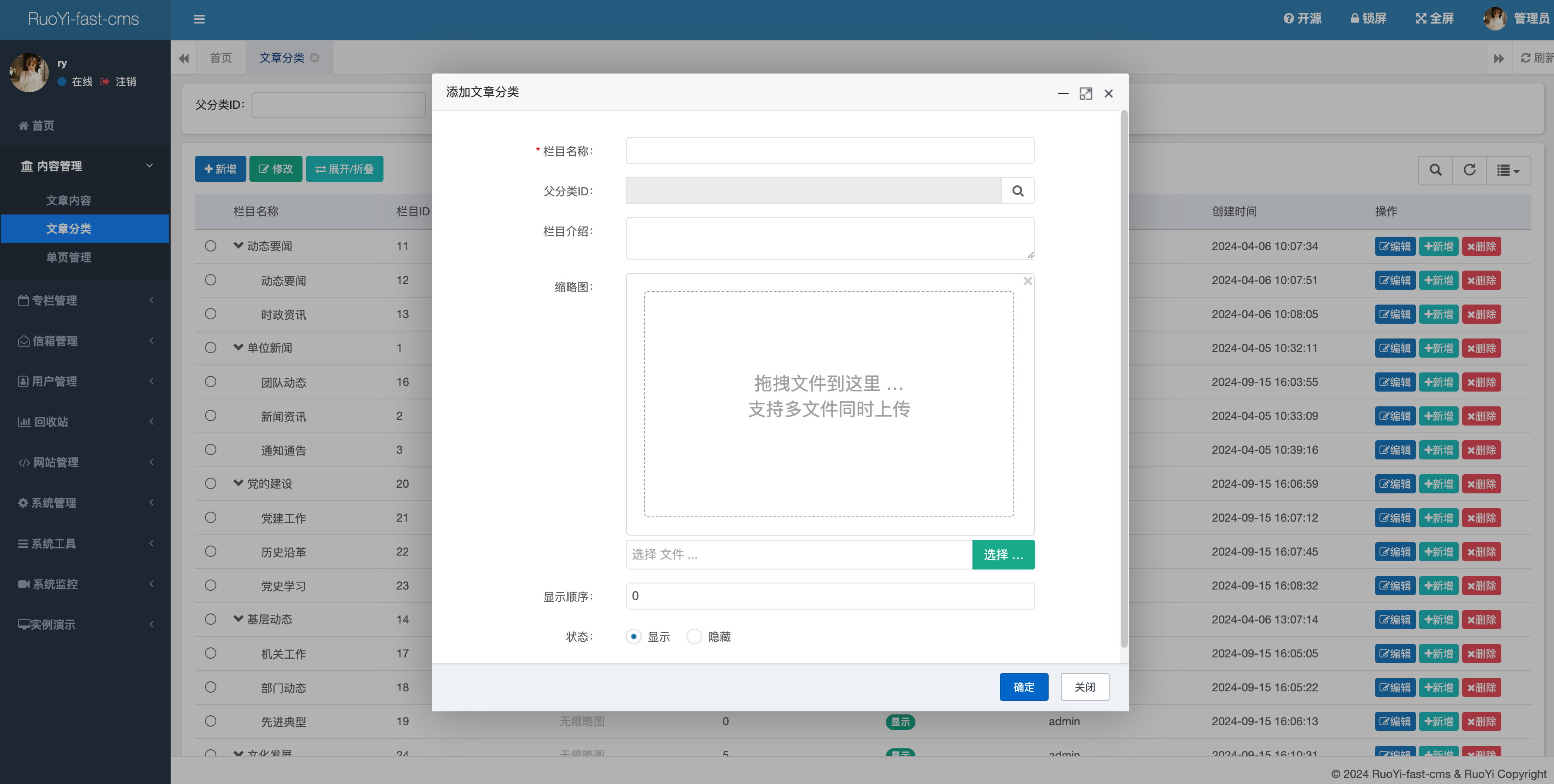Click 选择 to browse thumbnail files
This screenshot has height=784, width=1554.
point(1002,554)
